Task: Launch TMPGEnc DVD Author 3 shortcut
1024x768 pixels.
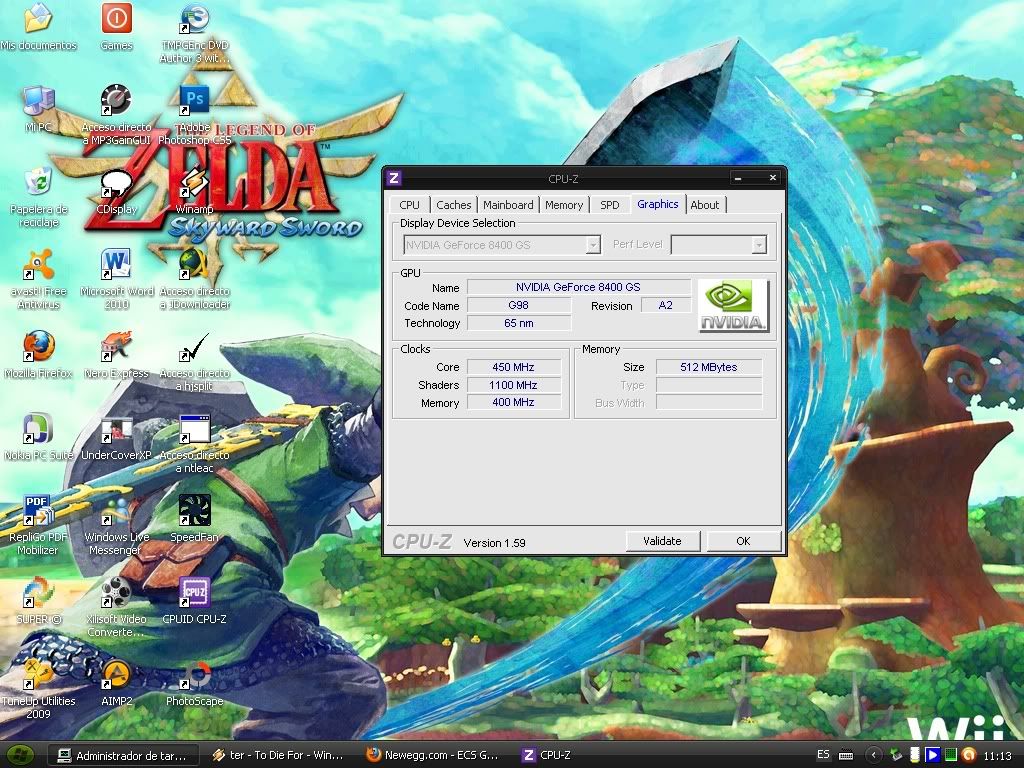Action: click(195, 20)
